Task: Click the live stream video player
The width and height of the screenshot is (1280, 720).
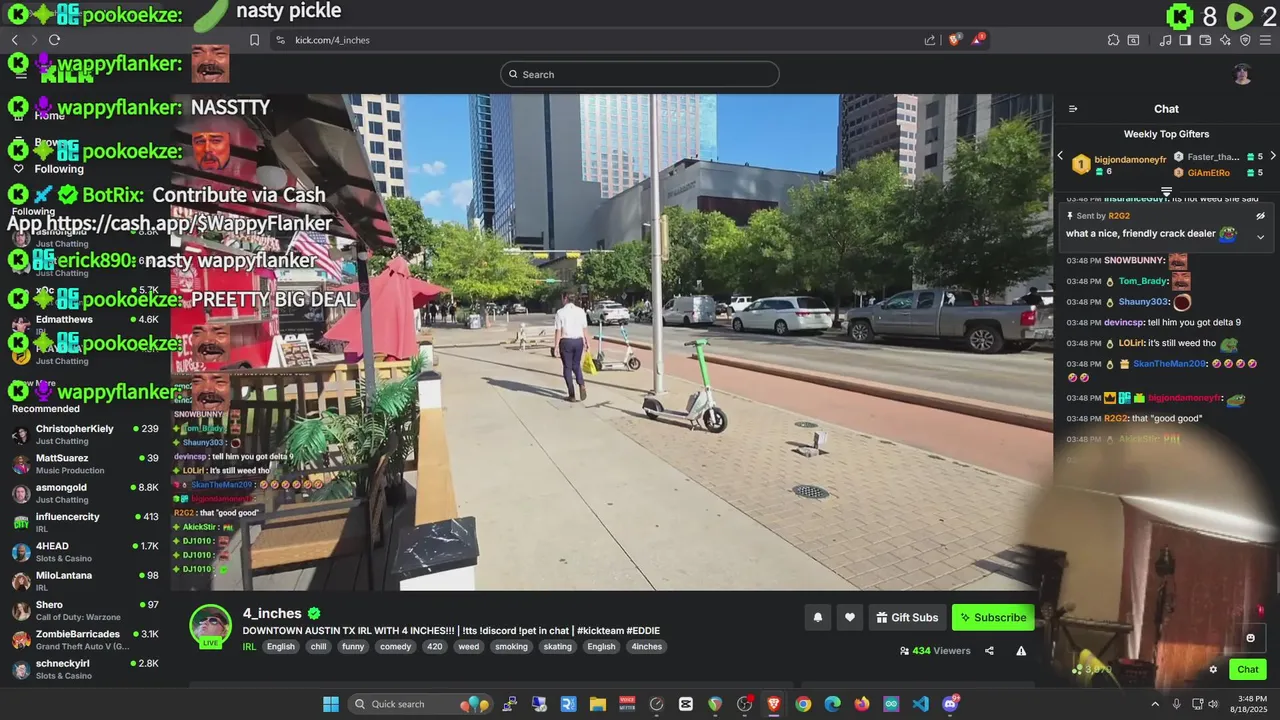Action: [612, 342]
